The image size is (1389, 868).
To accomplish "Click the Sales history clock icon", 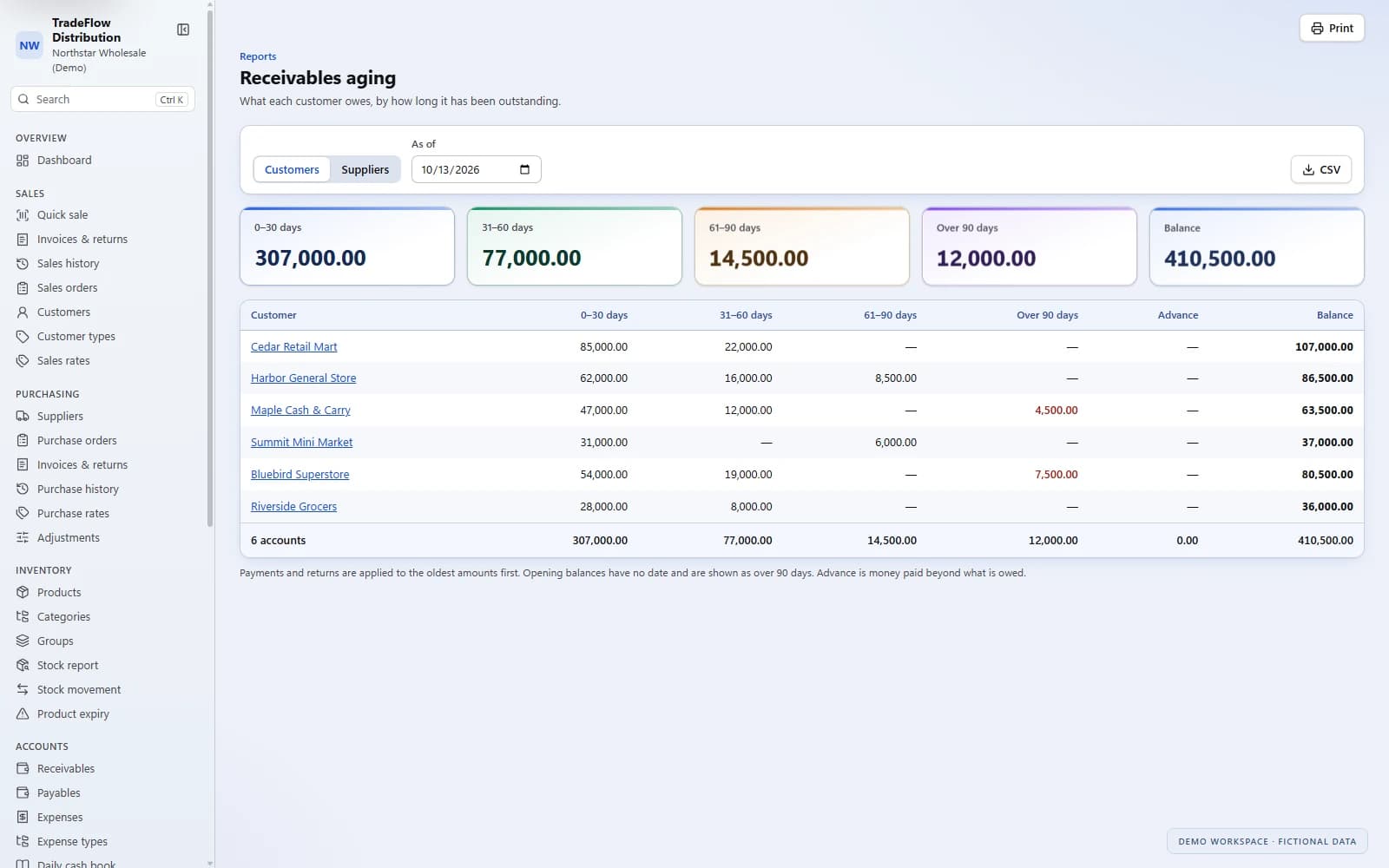I will pos(23,264).
